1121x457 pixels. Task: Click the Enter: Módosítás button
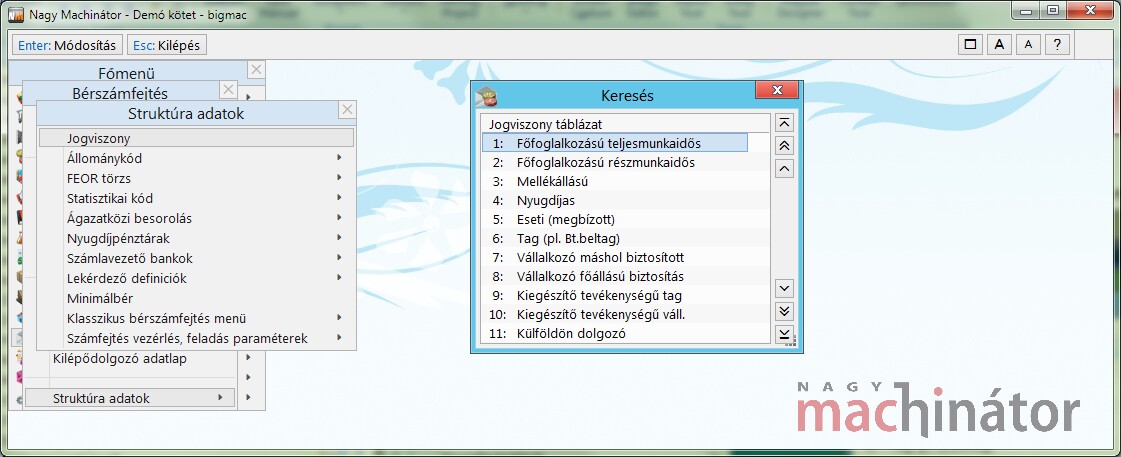click(x=67, y=45)
